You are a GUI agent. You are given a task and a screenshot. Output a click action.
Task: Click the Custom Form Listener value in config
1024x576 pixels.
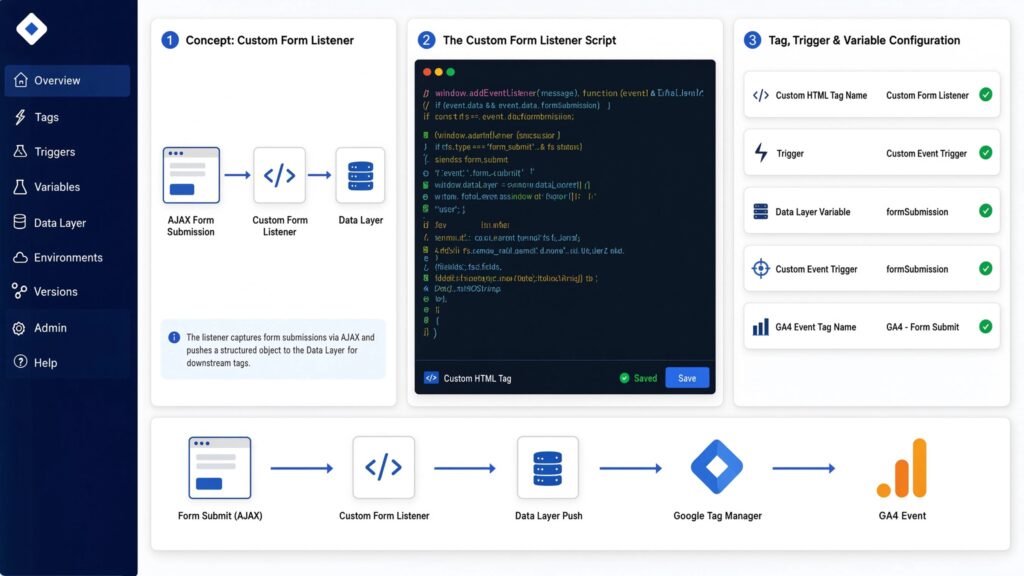(927, 95)
